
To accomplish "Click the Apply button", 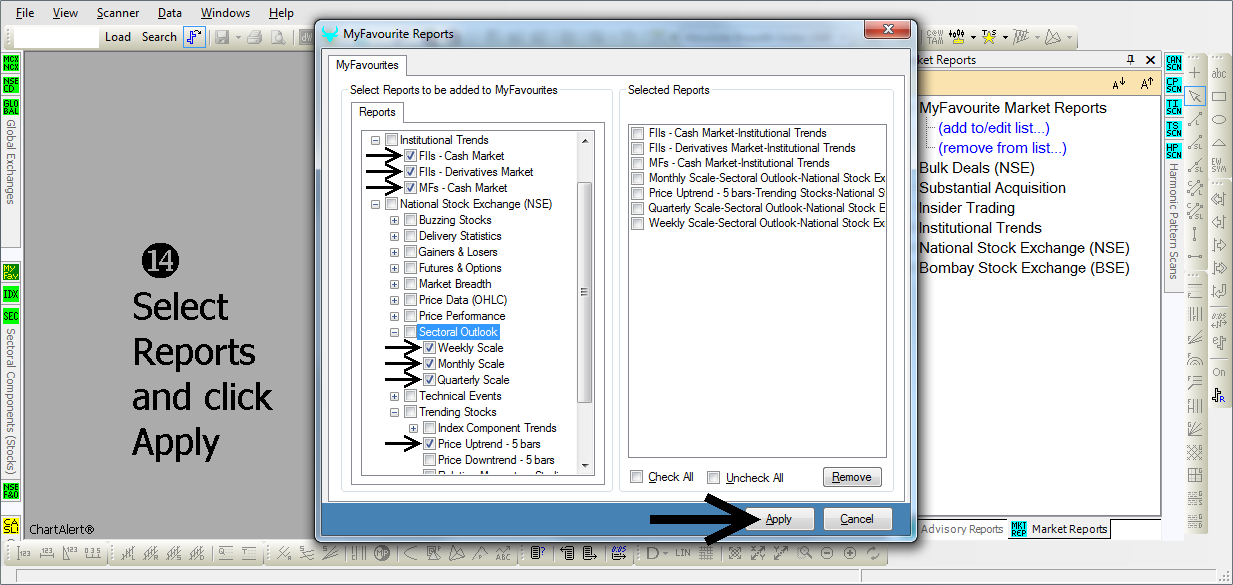I will click(779, 519).
